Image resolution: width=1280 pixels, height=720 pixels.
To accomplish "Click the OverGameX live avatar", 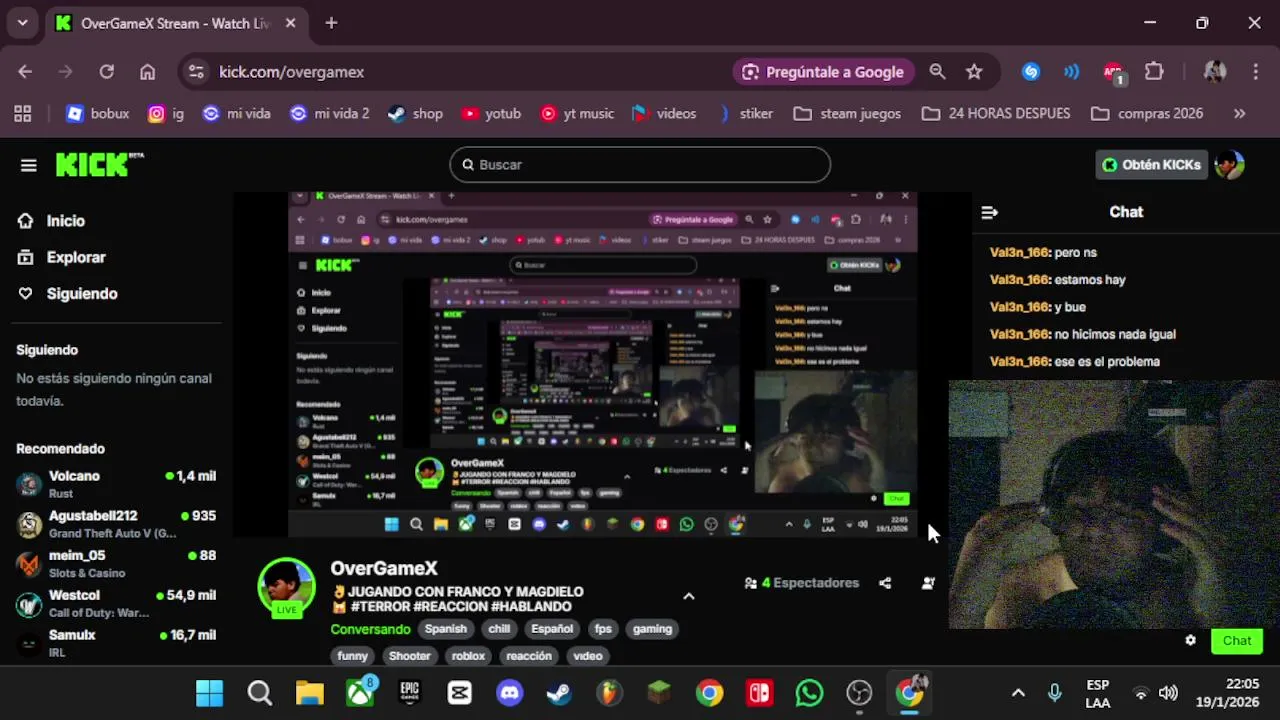I will [287, 586].
